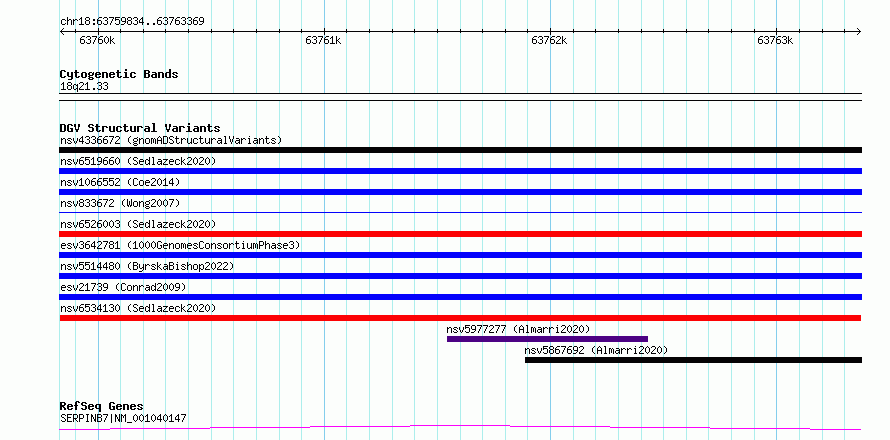Image resolution: width=890 pixels, height=440 pixels.
Task: Click the thin blue nsv833672 variant line
Action: (x=460, y=212)
